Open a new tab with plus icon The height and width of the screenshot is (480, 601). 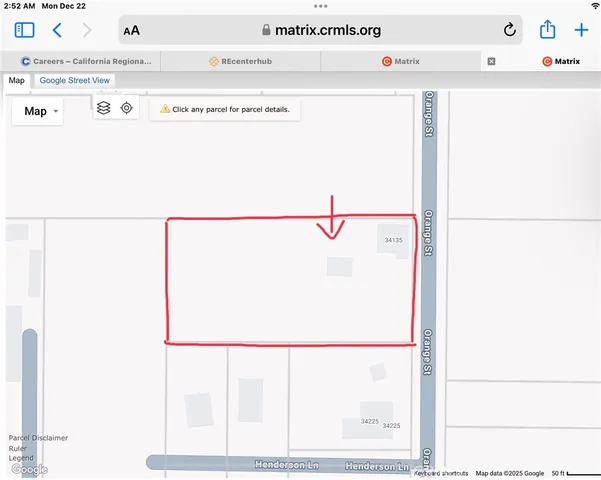coord(581,30)
